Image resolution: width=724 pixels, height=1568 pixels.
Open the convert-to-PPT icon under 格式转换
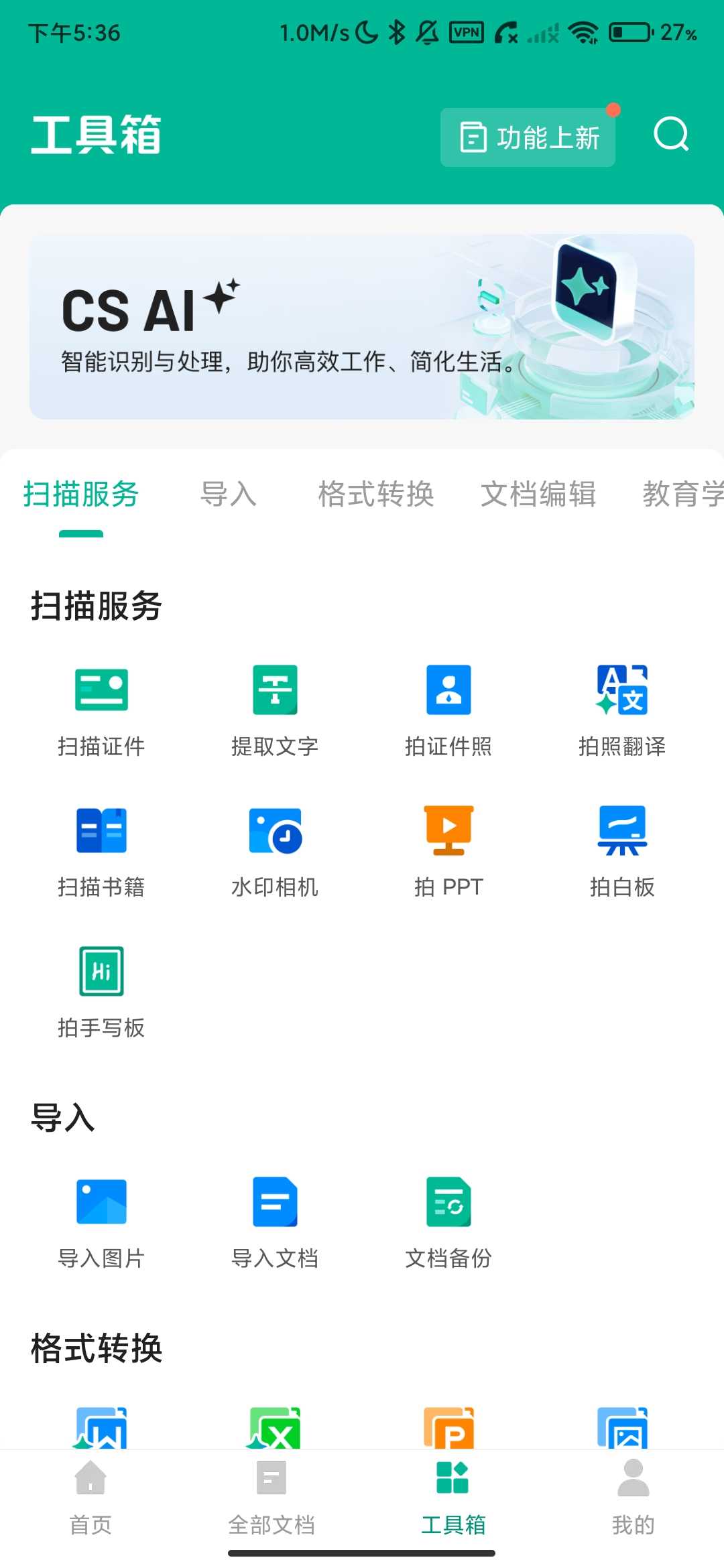(x=448, y=1428)
